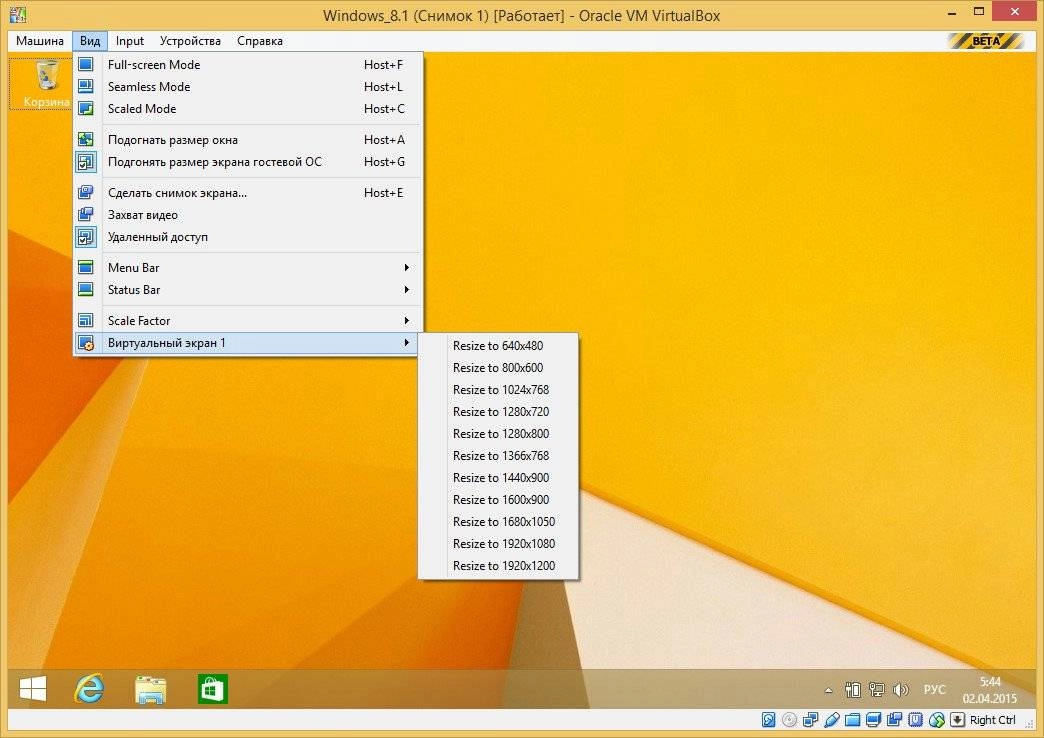The image size is (1044, 738).
Task: Choose Resize to 1280x720
Action: click(x=498, y=412)
